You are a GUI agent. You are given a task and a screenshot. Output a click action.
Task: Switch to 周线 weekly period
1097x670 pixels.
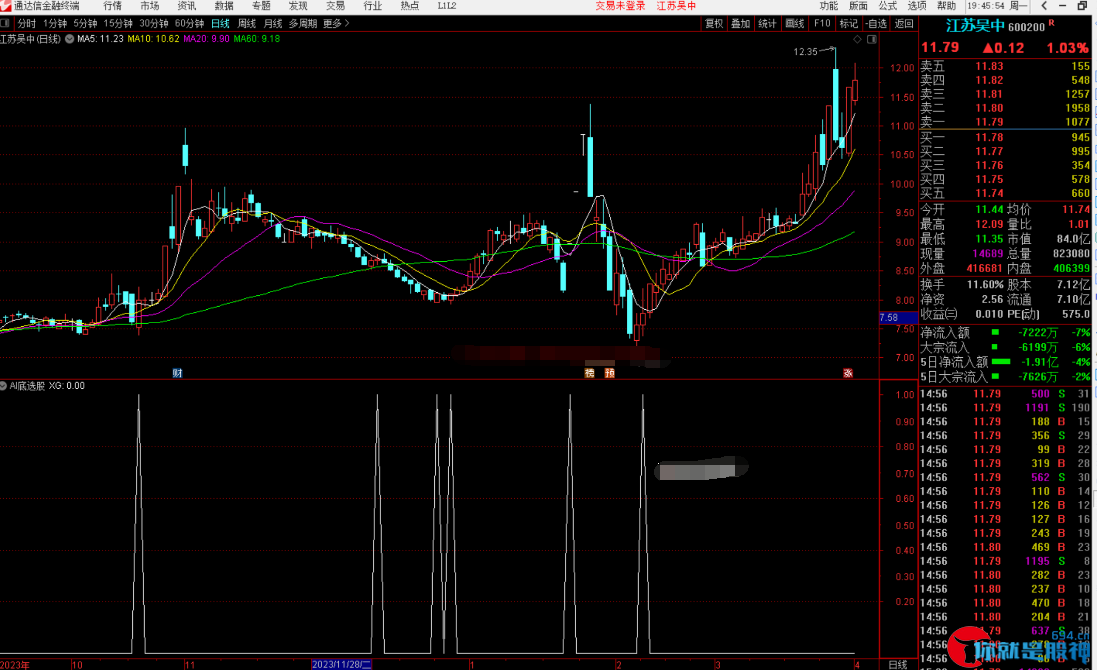[x=247, y=24]
